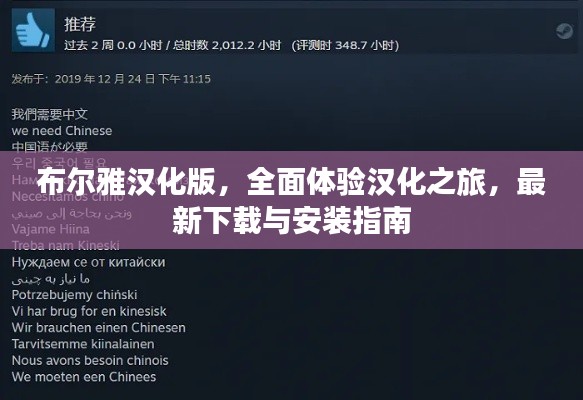Image resolution: width=583 pixels, height=400 pixels.
Task: Click the banner title 布尔雅汉化版
Action: pyautogui.click(x=126, y=182)
